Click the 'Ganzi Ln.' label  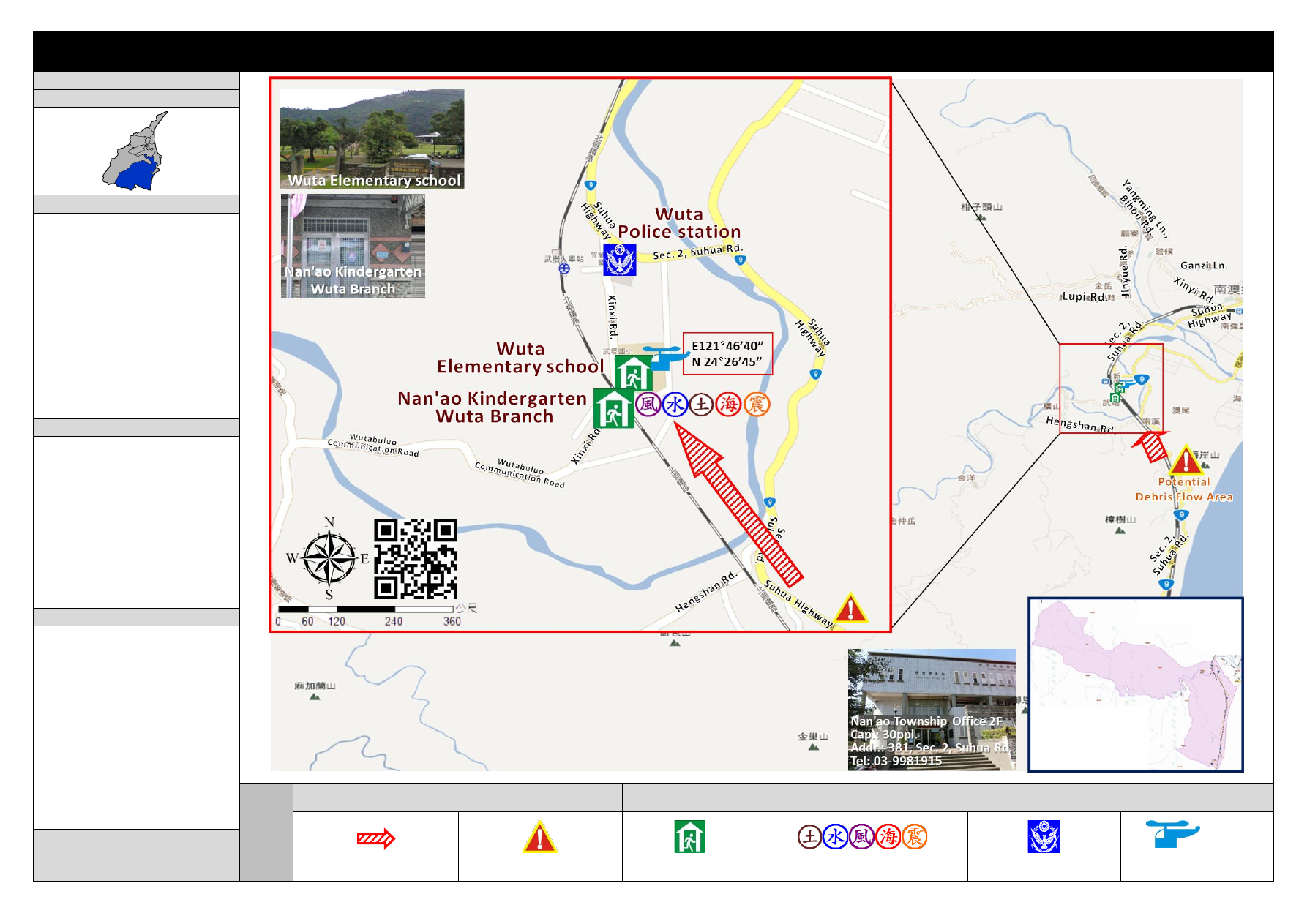click(x=1204, y=266)
